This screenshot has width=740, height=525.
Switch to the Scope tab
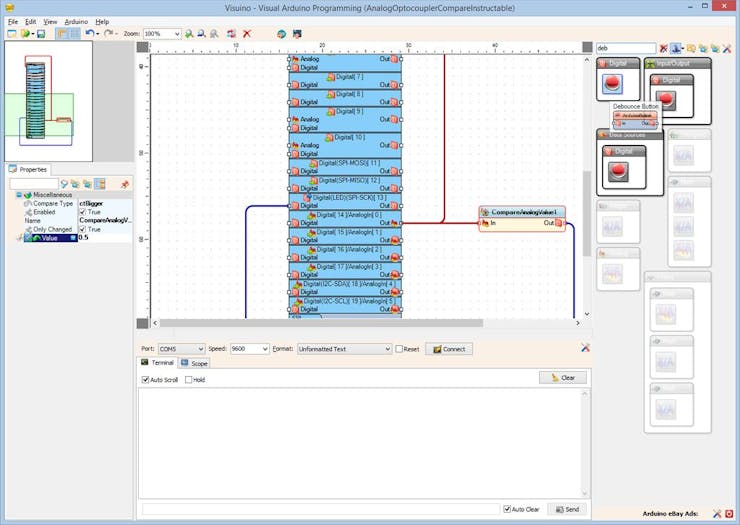pyautogui.click(x=195, y=363)
